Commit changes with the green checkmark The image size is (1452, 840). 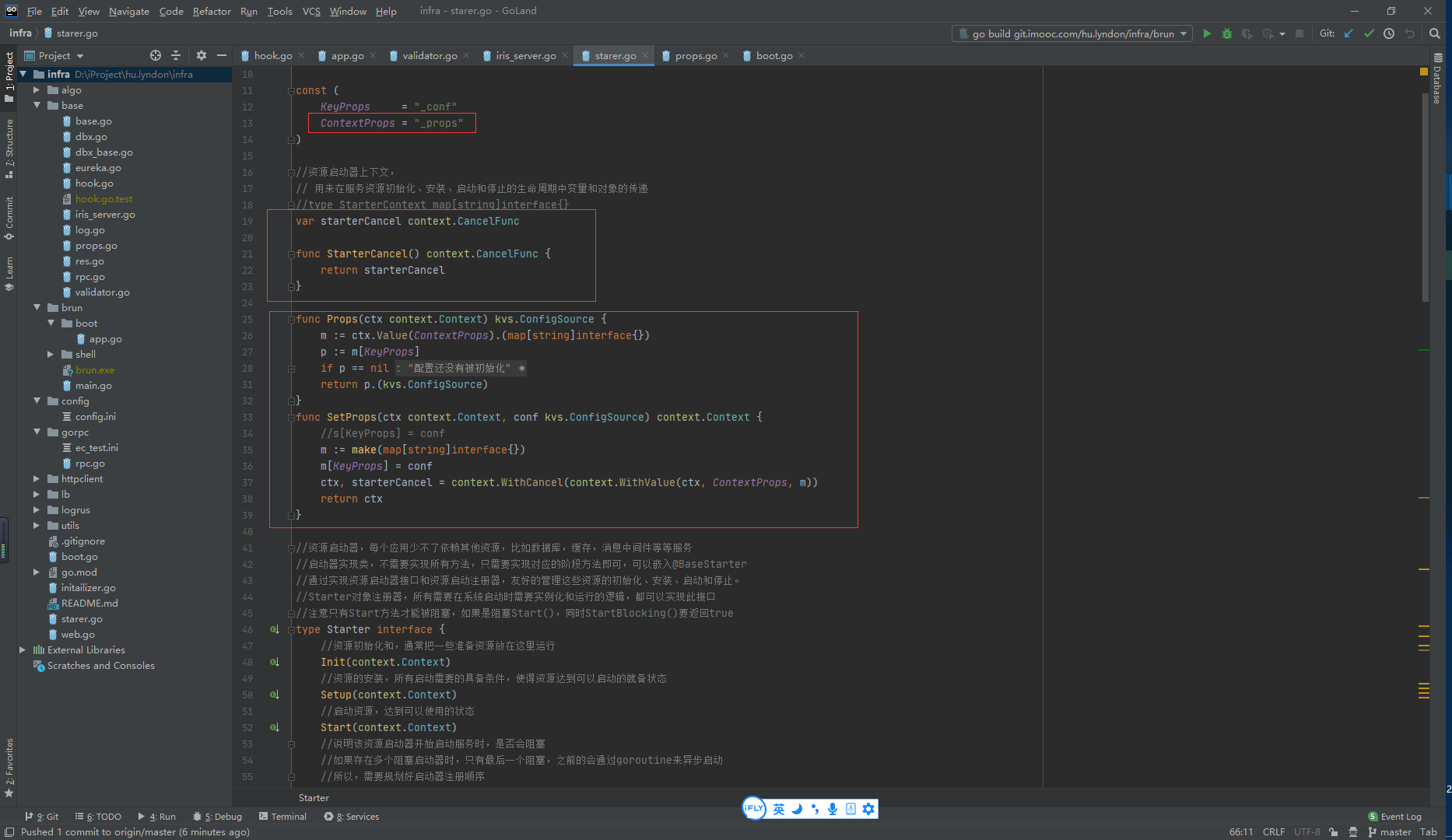pyautogui.click(x=1369, y=33)
